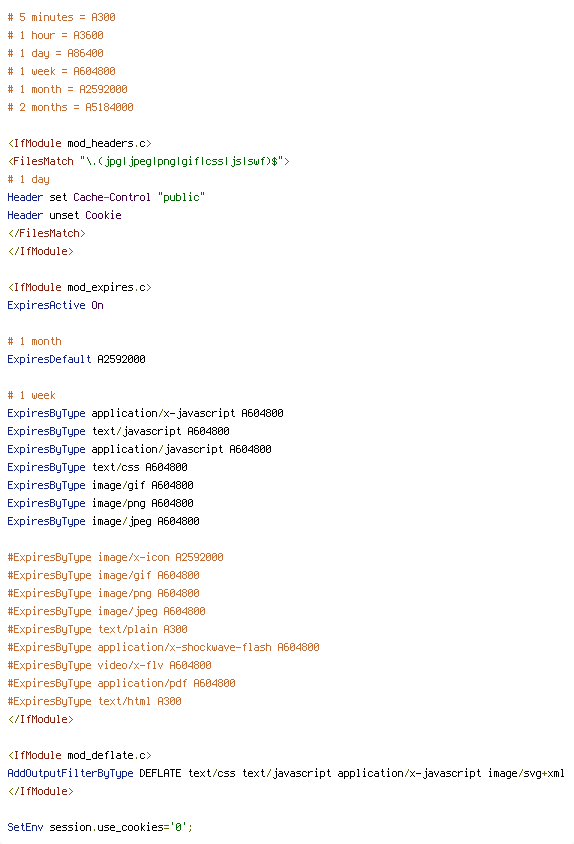
Task: Click the ExpiresDefault A2592000 line
Action: (x=76, y=359)
